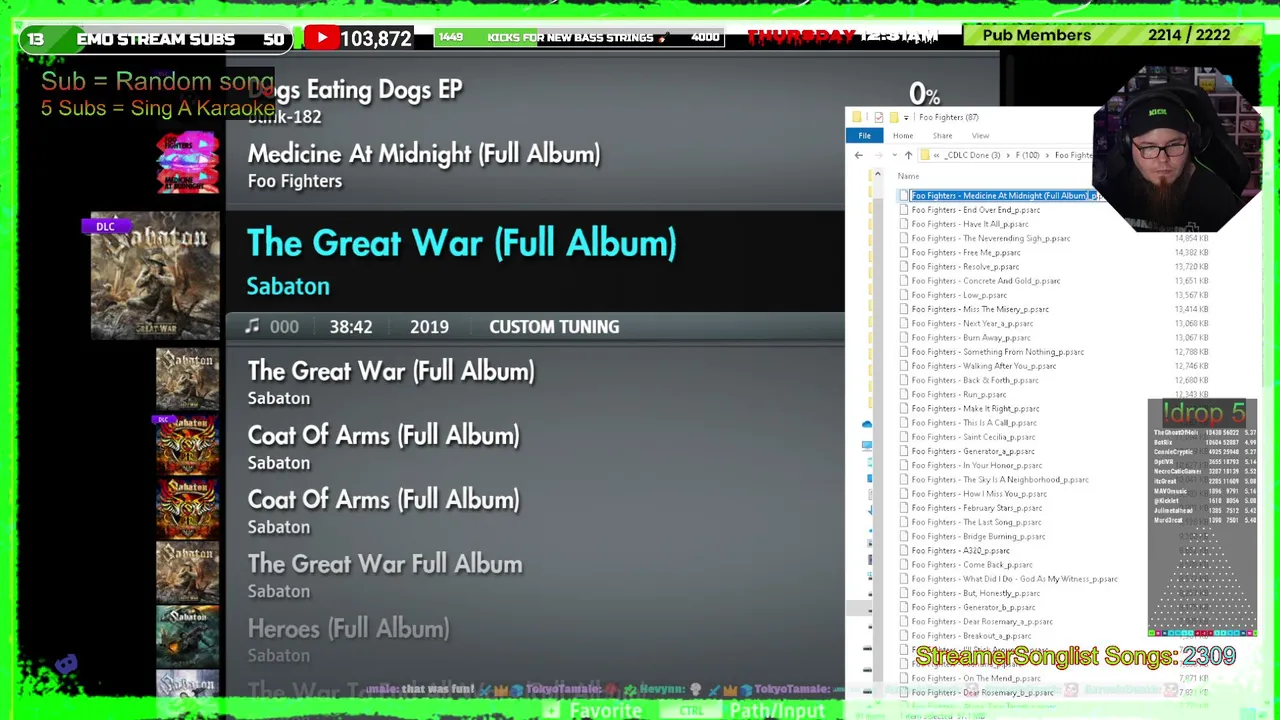Click thumbnail of Heroes (Full Album) entry
1280x720 pixels.
pyautogui.click(x=187, y=636)
